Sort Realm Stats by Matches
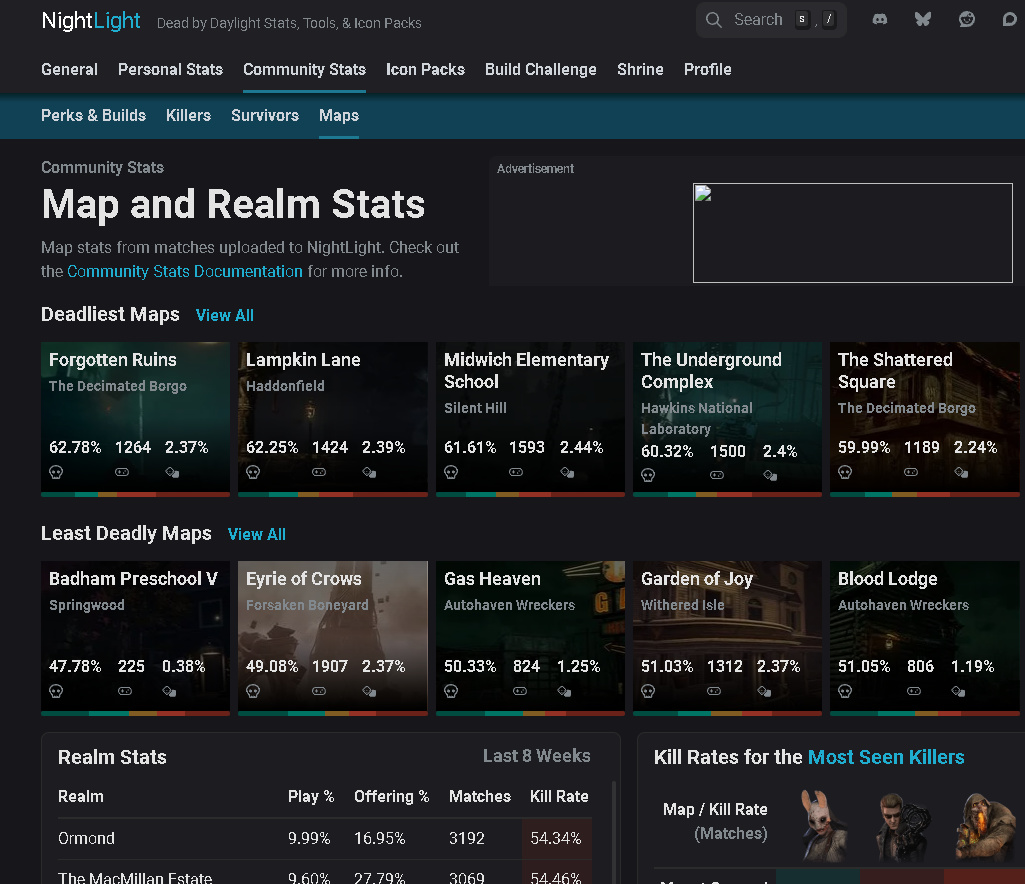This screenshot has width=1025, height=884. pyautogui.click(x=480, y=796)
